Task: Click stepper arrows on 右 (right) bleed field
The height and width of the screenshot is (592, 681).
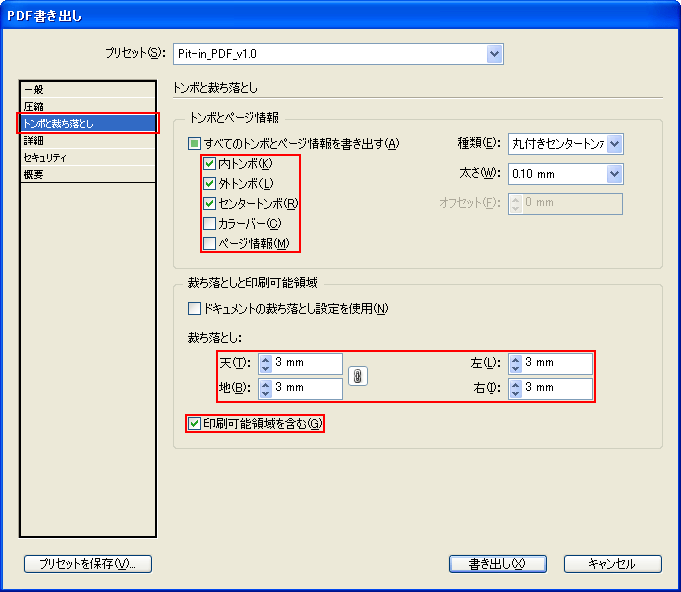Action: [x=515, y=388]
